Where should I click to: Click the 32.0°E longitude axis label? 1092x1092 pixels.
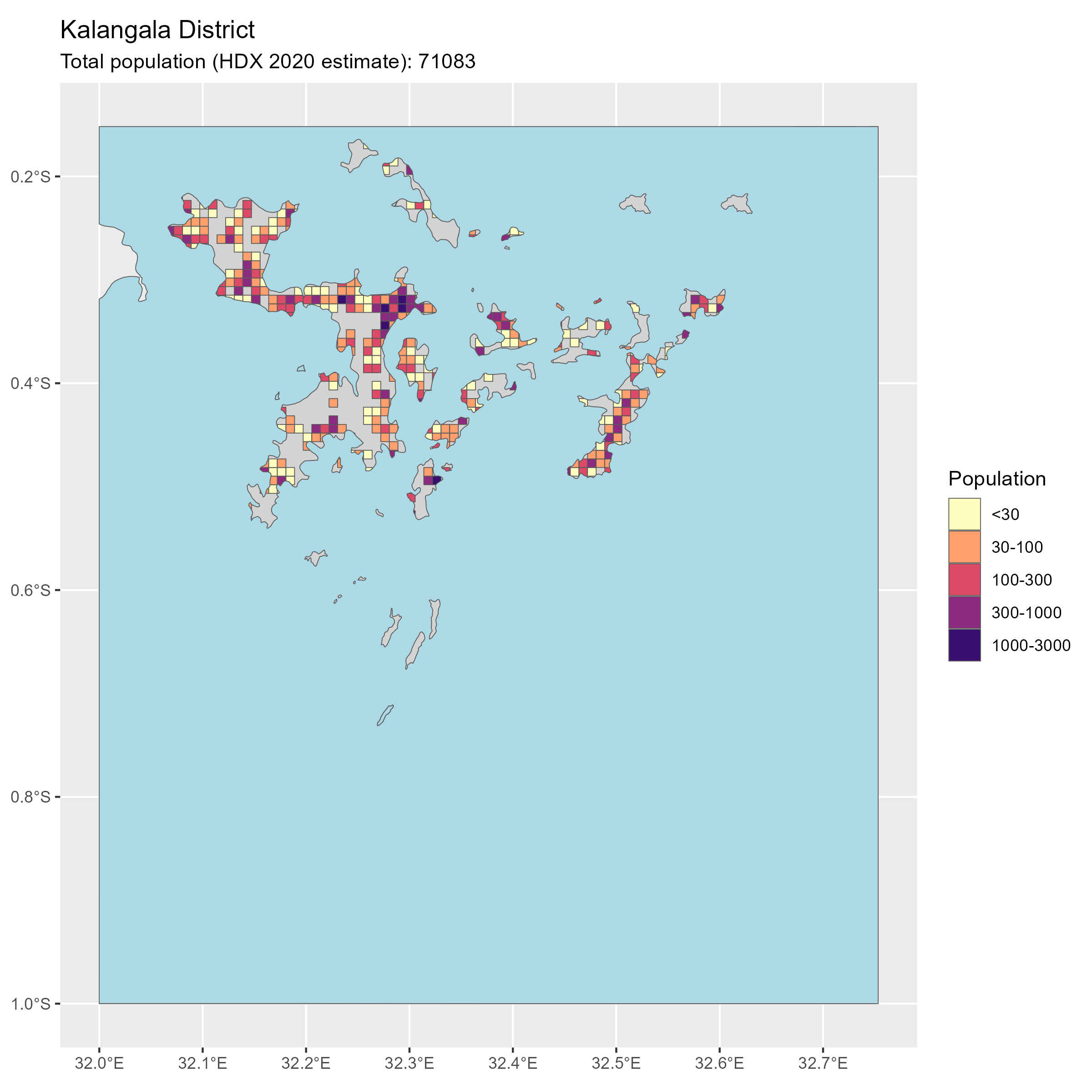point(100,1064)
